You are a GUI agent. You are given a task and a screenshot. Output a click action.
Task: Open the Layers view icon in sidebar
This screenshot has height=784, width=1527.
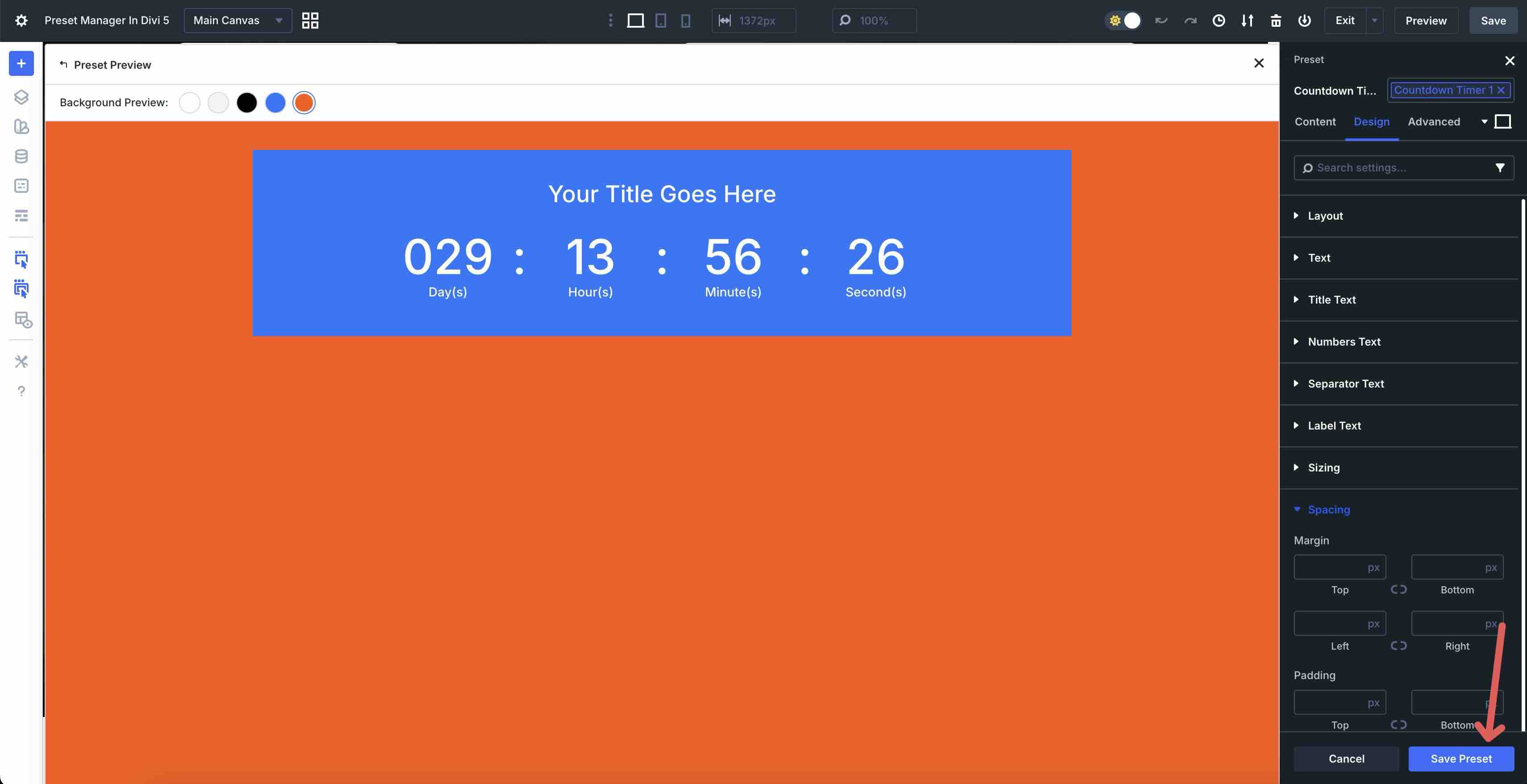[x=21, y=96]
